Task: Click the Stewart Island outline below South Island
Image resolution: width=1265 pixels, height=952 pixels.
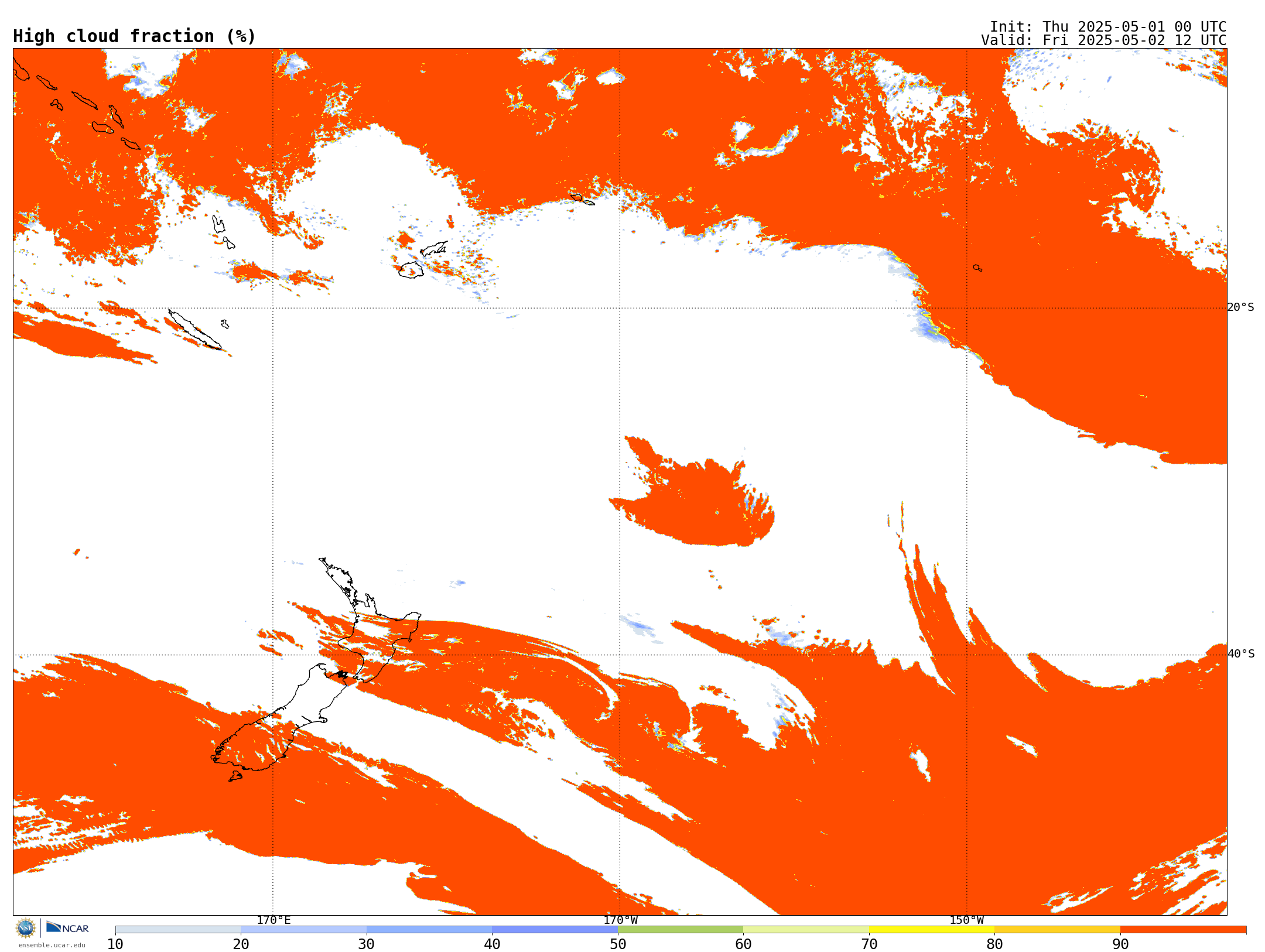Action: coord(235,776)
